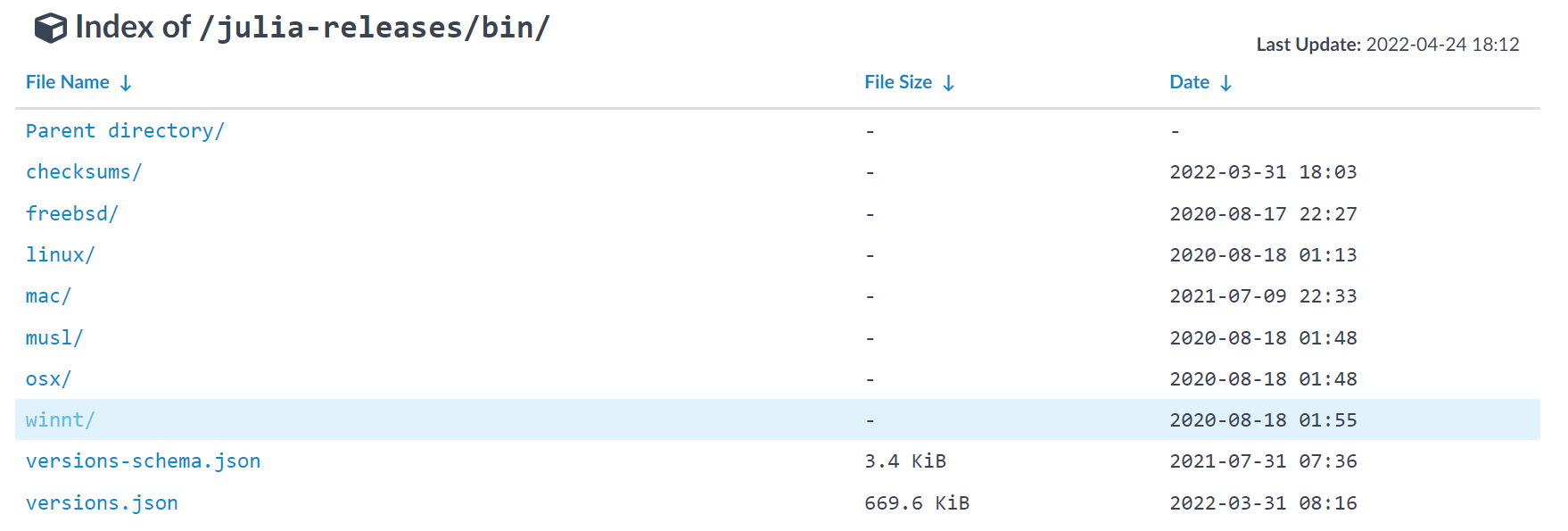Sort listing by File Name header
1568x531 pixels.
68,82
